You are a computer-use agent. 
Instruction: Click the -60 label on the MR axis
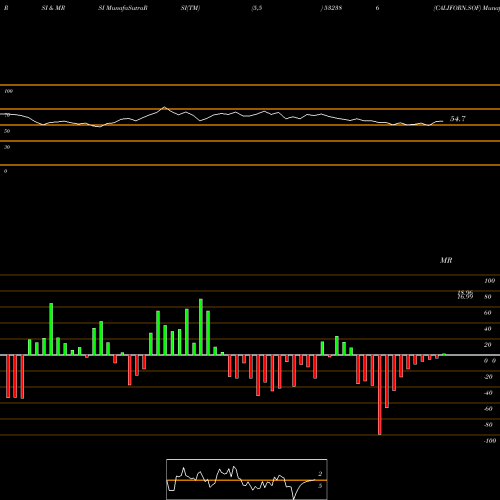488,409
